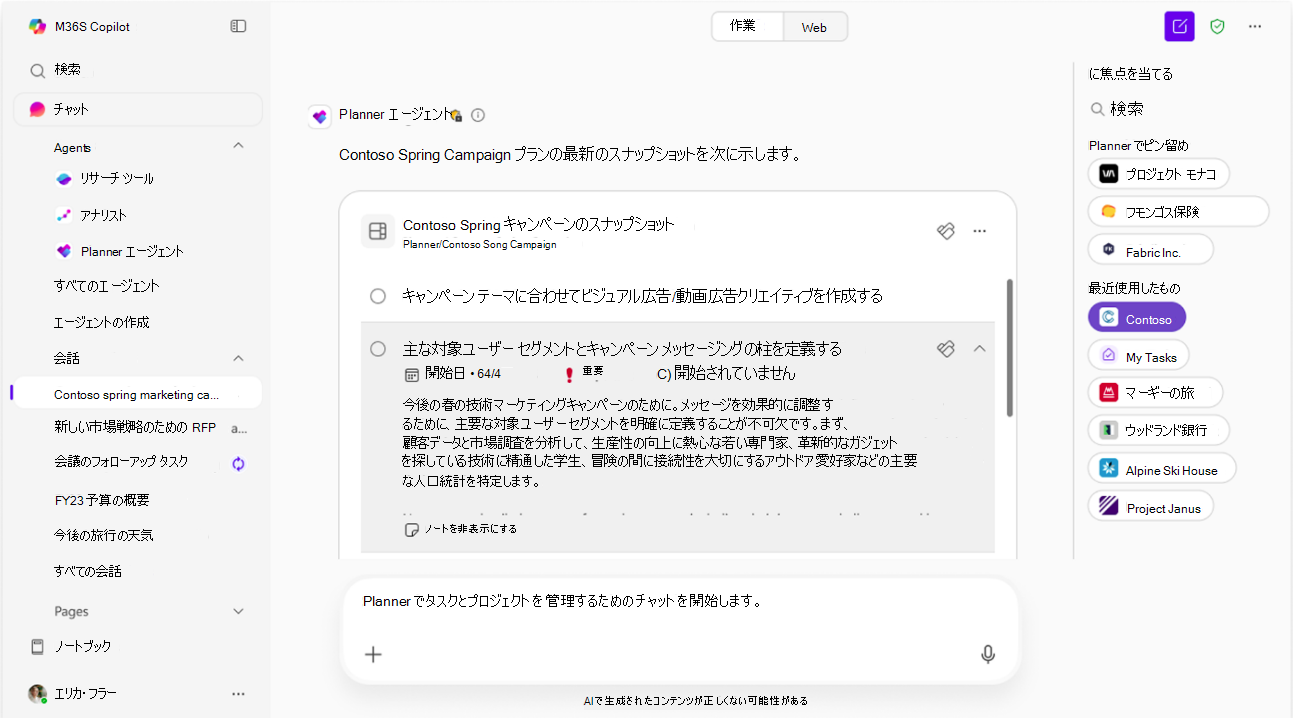Open the Contoso spring marketing conversation

136,394
